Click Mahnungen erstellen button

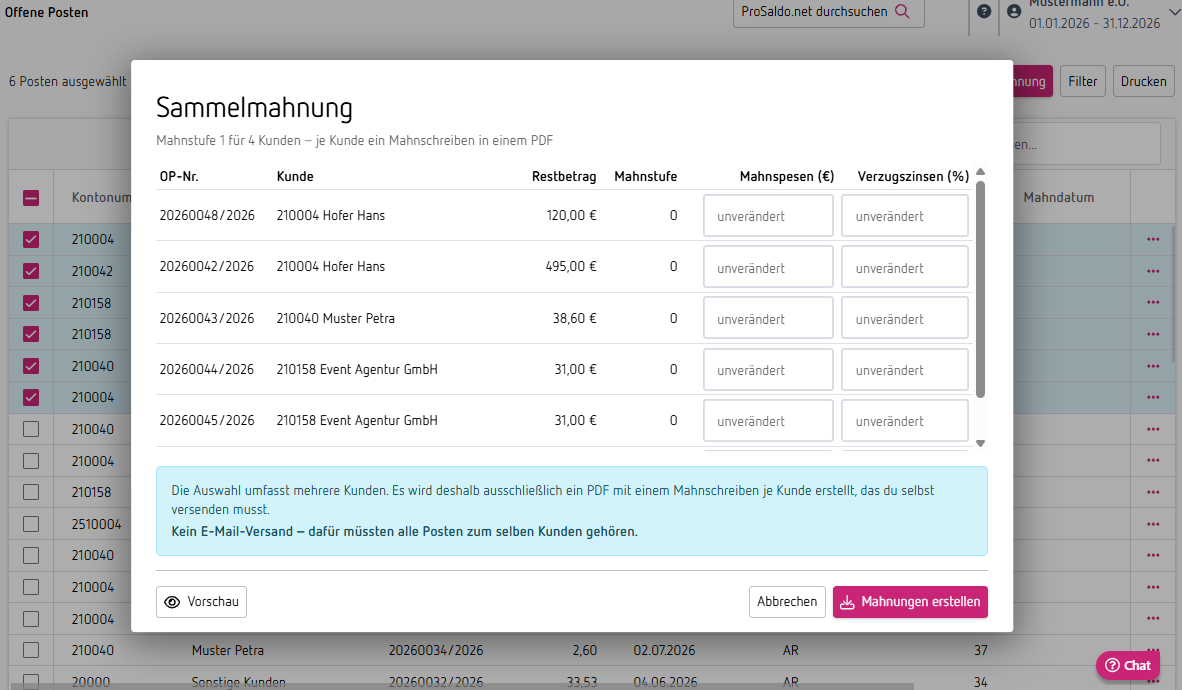click(910, 602)
